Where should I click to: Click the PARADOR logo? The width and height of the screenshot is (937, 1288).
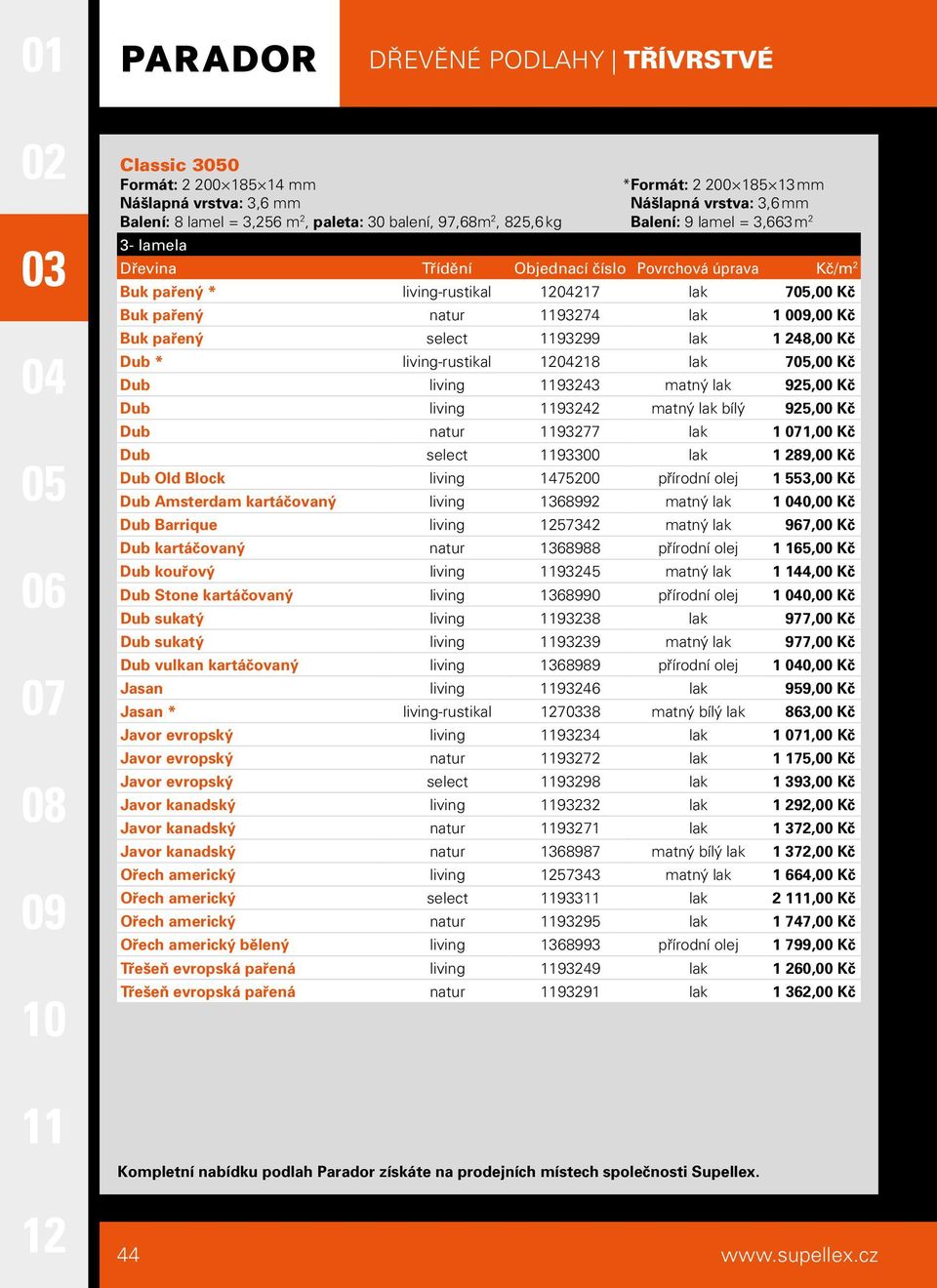click(219, 59)
